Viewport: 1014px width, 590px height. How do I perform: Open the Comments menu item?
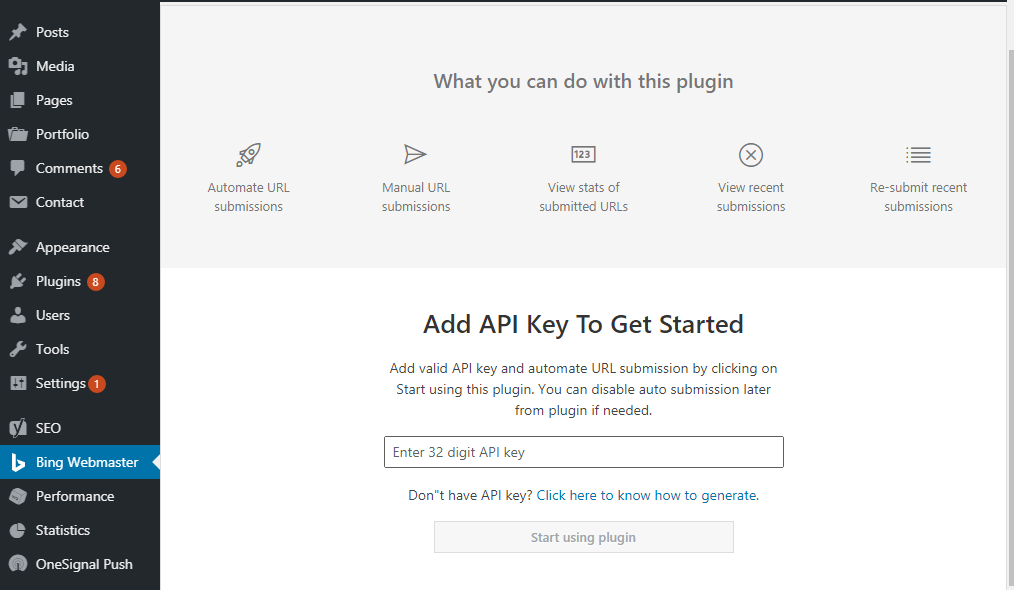click(69, 168)
